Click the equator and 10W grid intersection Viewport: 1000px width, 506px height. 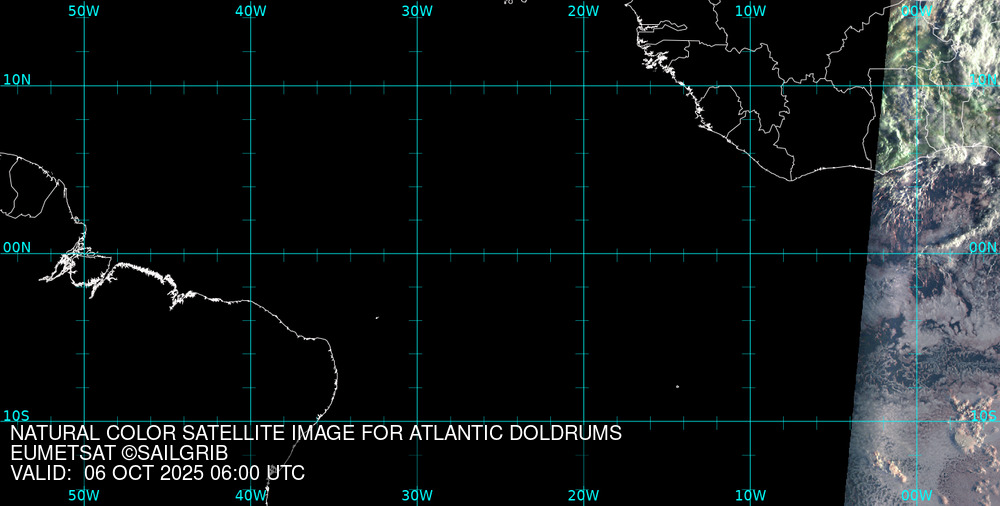(750, 253)
